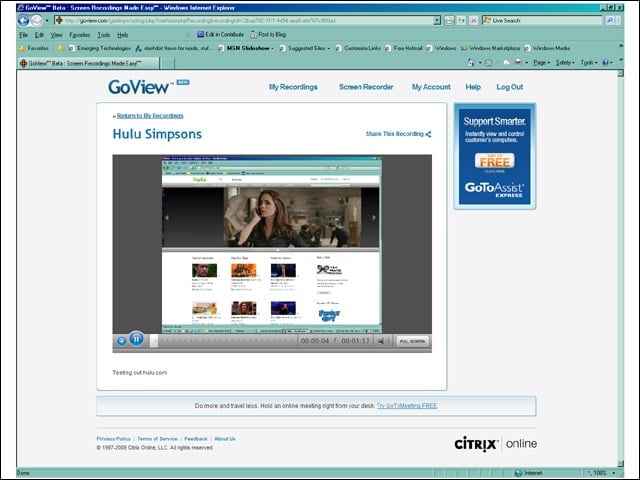The image size is (640, 480).
Task: Click Return to My Recordings link
Action: tap(150, 116)
